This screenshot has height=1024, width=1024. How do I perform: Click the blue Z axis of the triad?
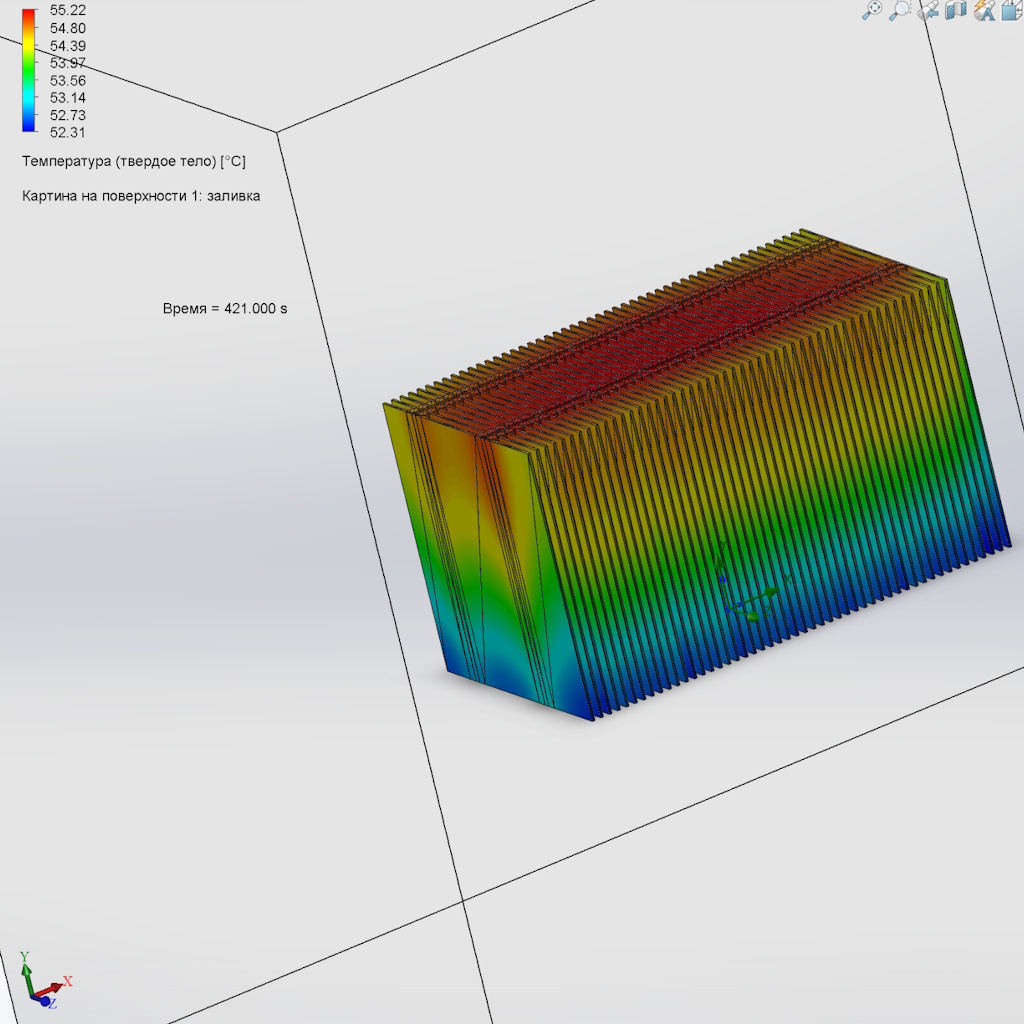click(47, 1001)
